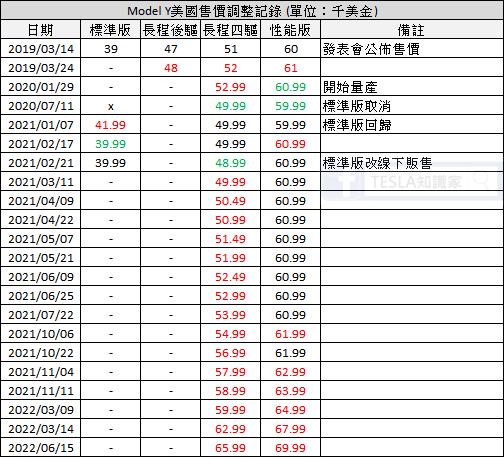Click the '日期' column header
504x457 pixels.
pos(40,30)
